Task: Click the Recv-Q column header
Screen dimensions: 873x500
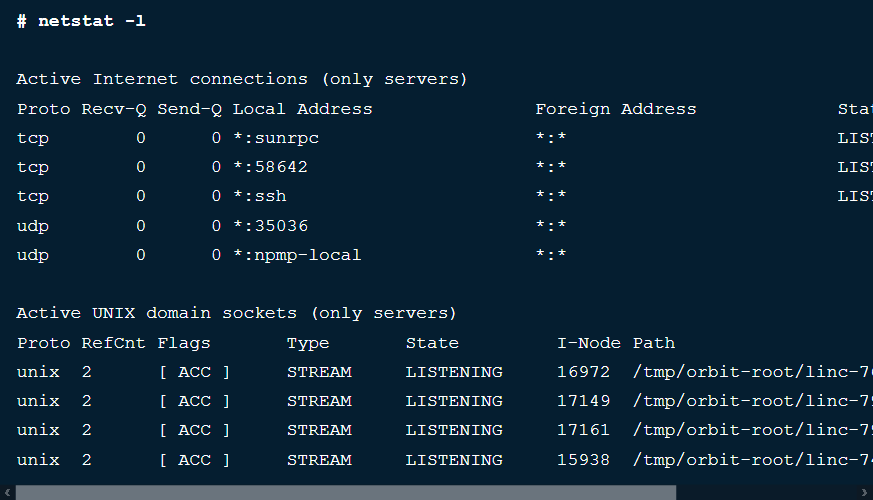Action: pyautogui.click(x=114, y=109)
